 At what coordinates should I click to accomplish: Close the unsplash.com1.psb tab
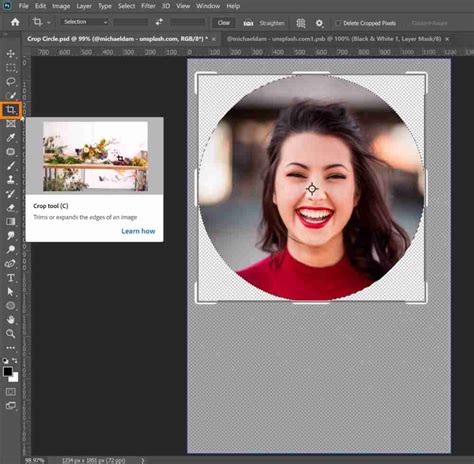click(x=447, y=39)
